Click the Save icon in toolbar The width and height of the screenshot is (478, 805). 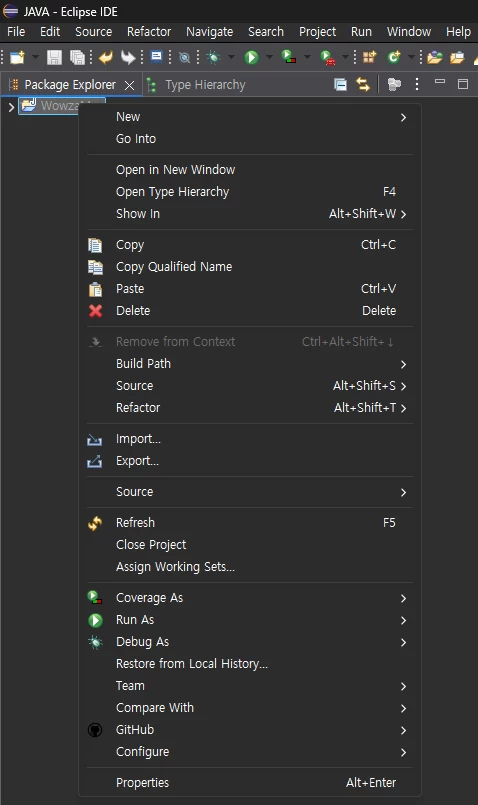[x=54, y=57]
